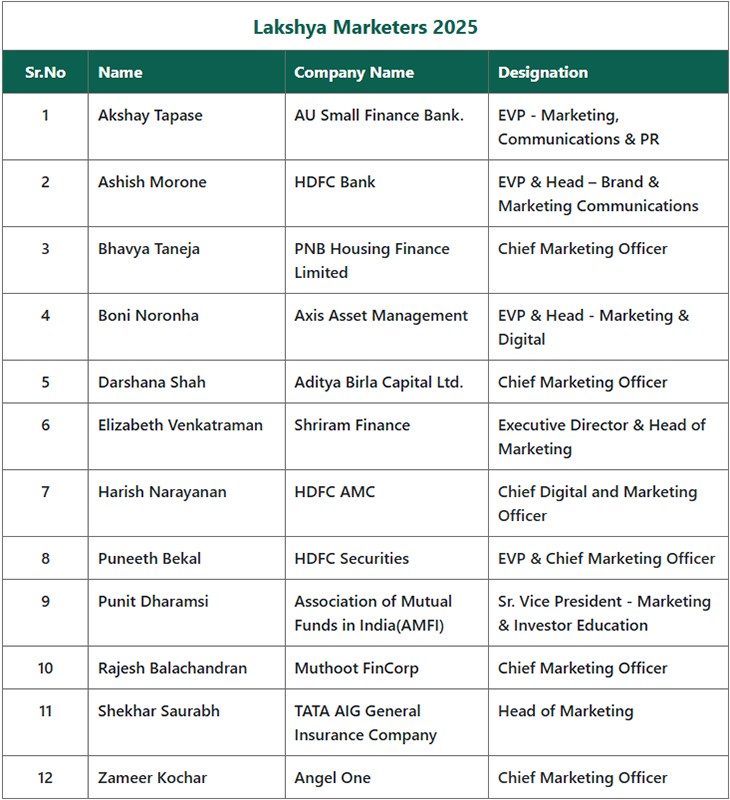Click Head of Marketing designation cell
The image size is (730, 800).
pos(608,722)
